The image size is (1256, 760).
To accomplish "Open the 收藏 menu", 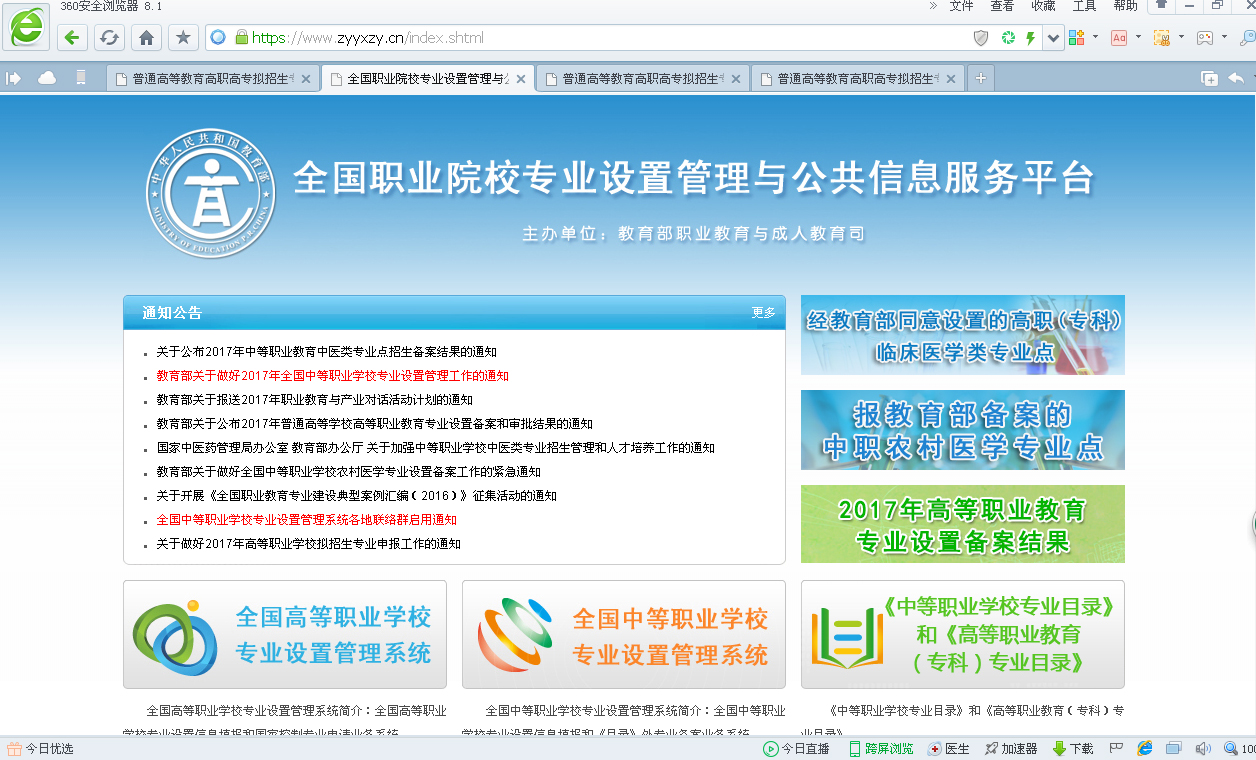I will tap(1043, 6).
